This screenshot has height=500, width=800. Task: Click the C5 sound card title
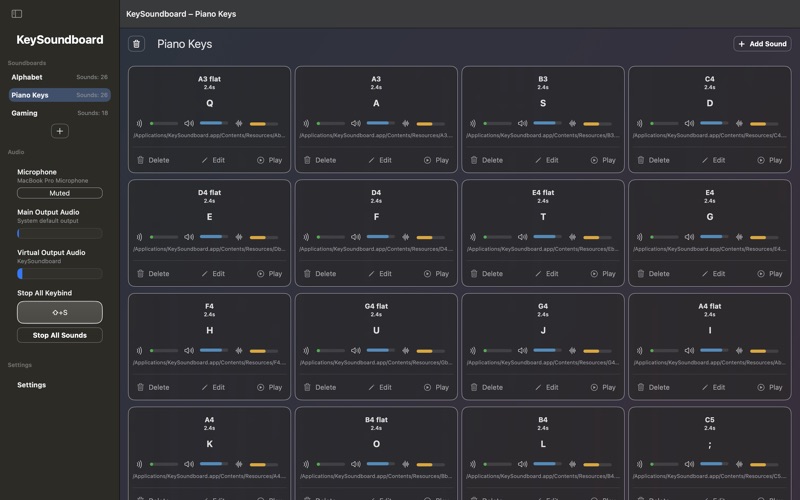click(710, 420)
